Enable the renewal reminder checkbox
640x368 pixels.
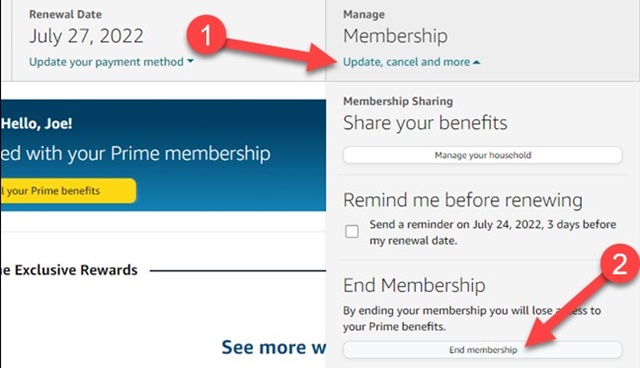coord(352,231)
